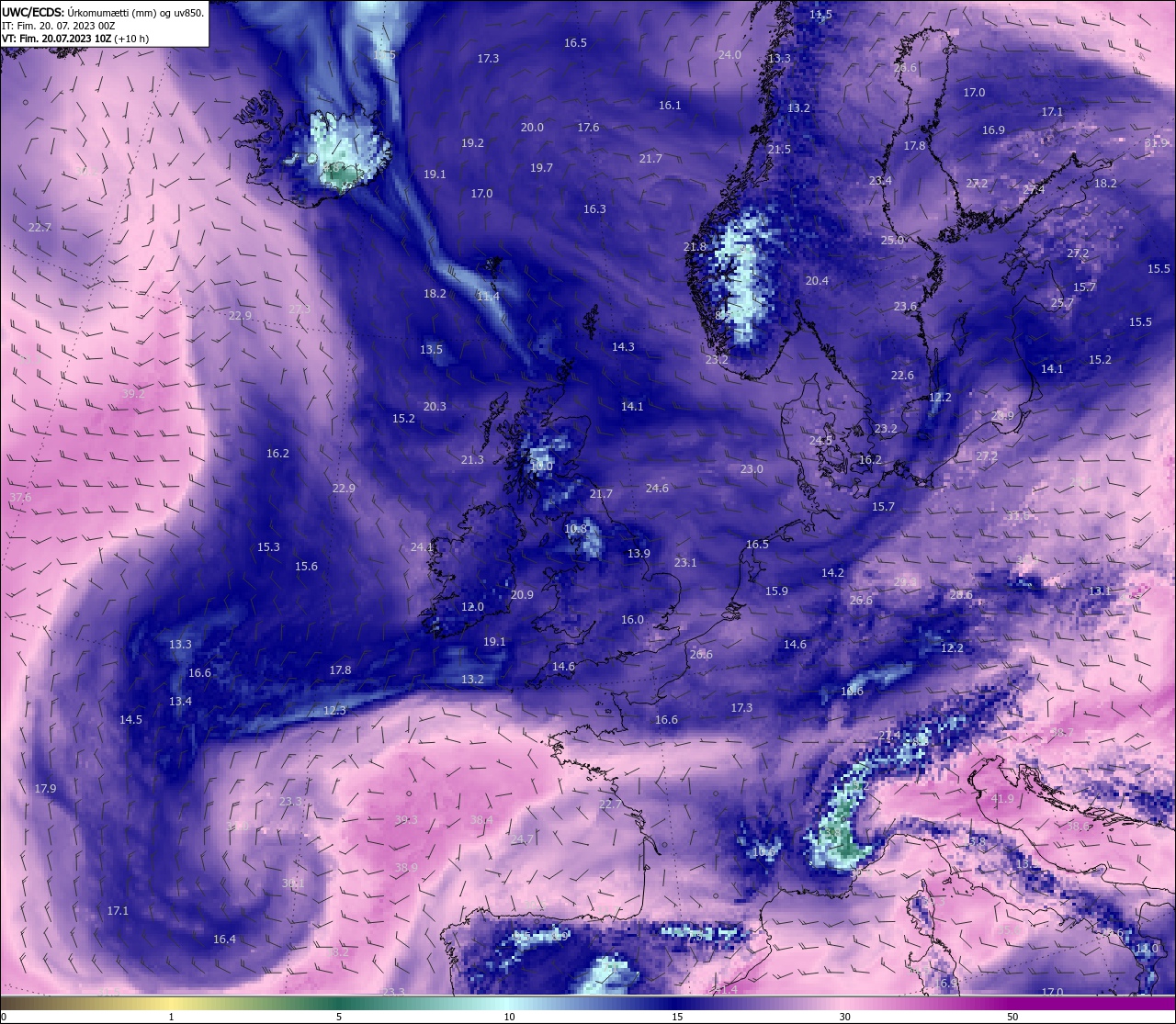This screenshot has width=1176, height=1024.
Task: Click the map value 16.3
Action: (x=594, y=209)
